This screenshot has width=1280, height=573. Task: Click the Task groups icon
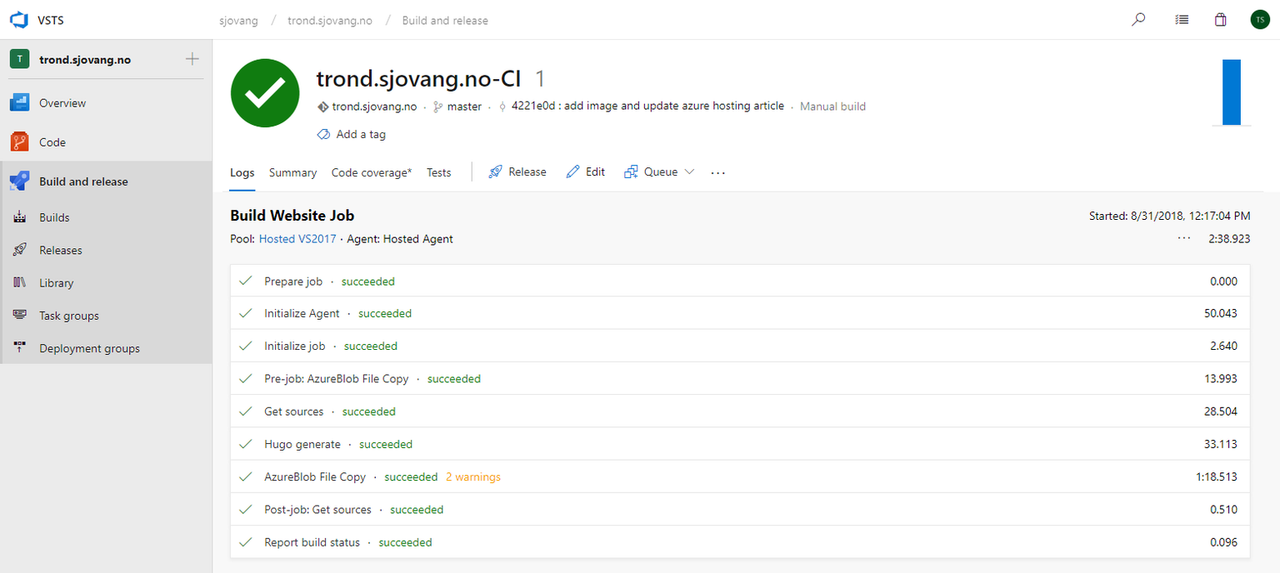[x=19, y=315]
